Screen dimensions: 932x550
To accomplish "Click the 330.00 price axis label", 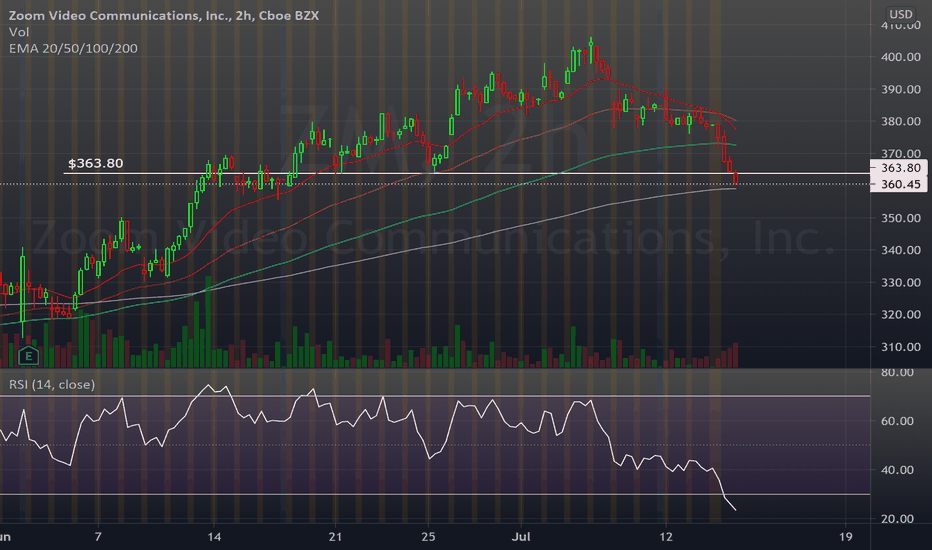I will pos(900,282).
